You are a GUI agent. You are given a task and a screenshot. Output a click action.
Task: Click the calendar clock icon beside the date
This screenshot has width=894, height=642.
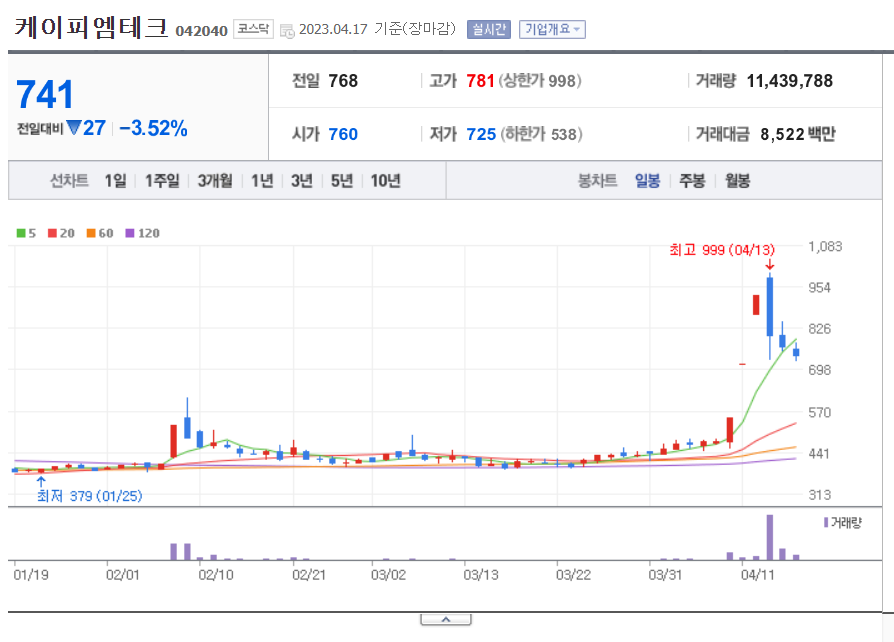287,30
